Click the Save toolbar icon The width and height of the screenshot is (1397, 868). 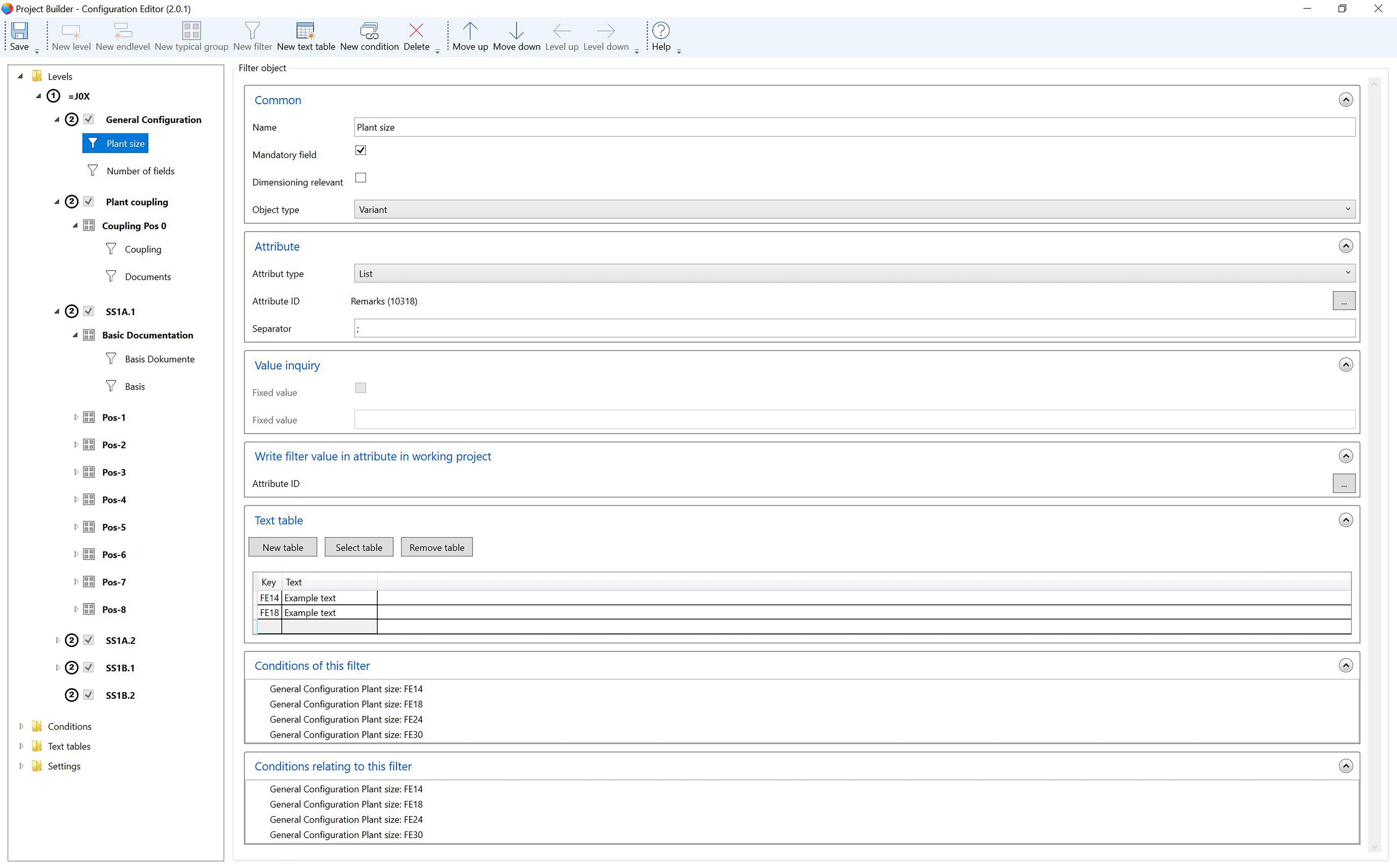click(x=19, y=31)
